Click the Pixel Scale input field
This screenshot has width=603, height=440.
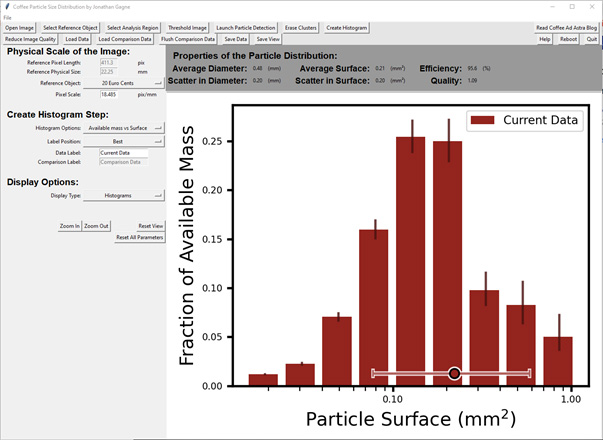[x=123, y=94]
